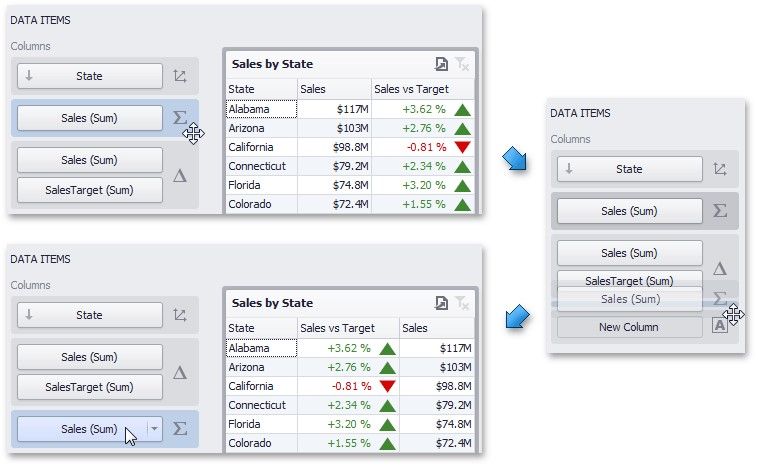
Task: Click sigma icon in blue row above the delta group
Action: pos(179,118)
